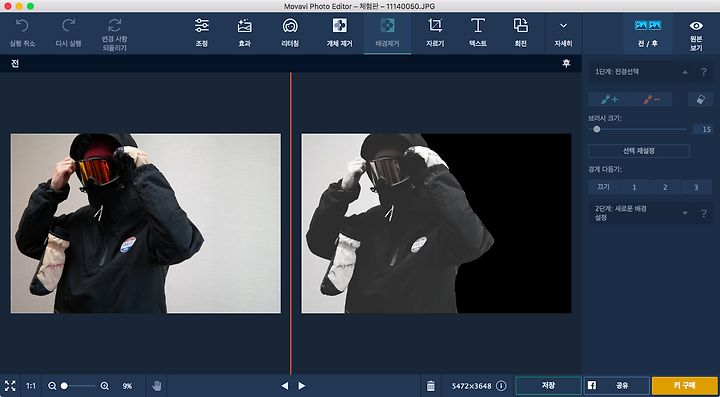720x397 pixels.
Task: Select the Background Removal (배경제거) tab
Action: click(387, 33)
